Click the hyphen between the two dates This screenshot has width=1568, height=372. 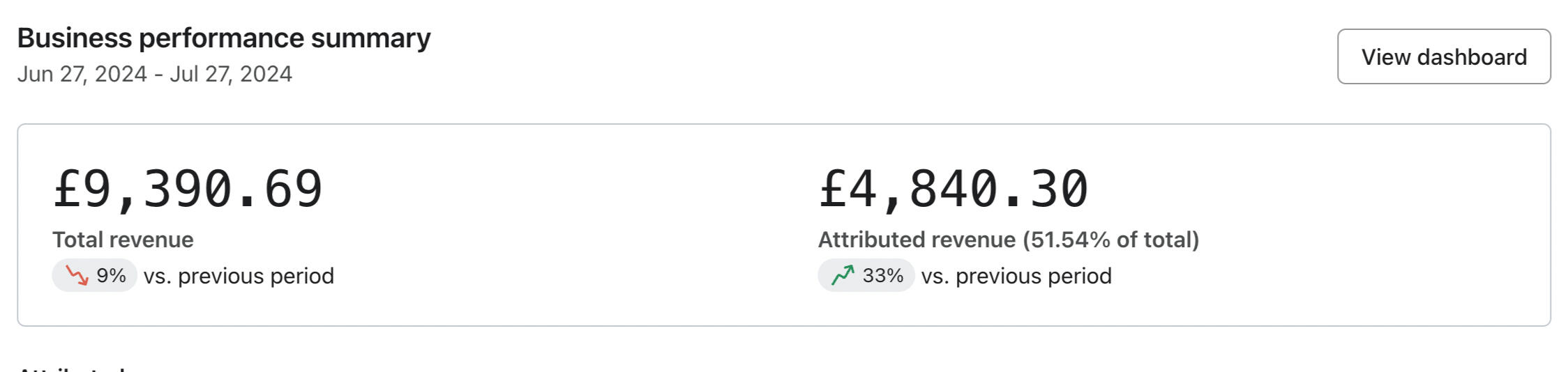[x=158, y=74]
